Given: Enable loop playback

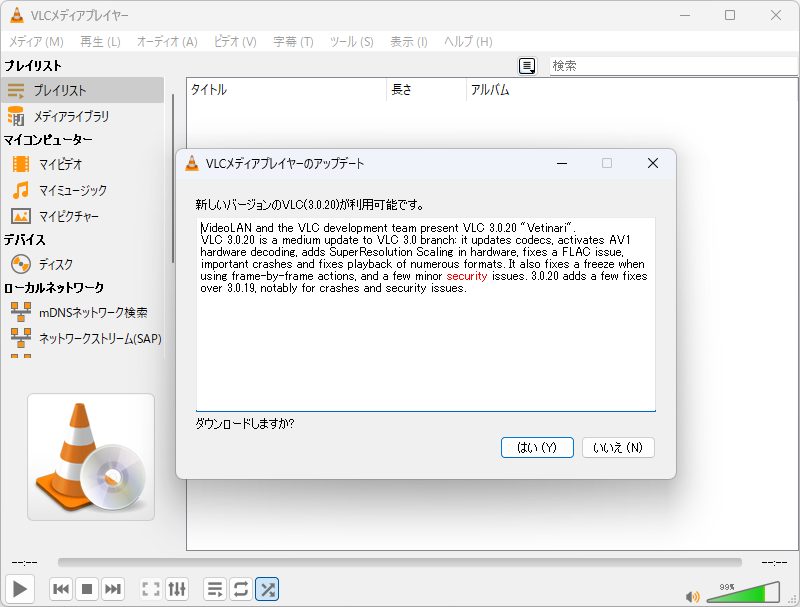Looking at the screenshot, I should (240, 589).
